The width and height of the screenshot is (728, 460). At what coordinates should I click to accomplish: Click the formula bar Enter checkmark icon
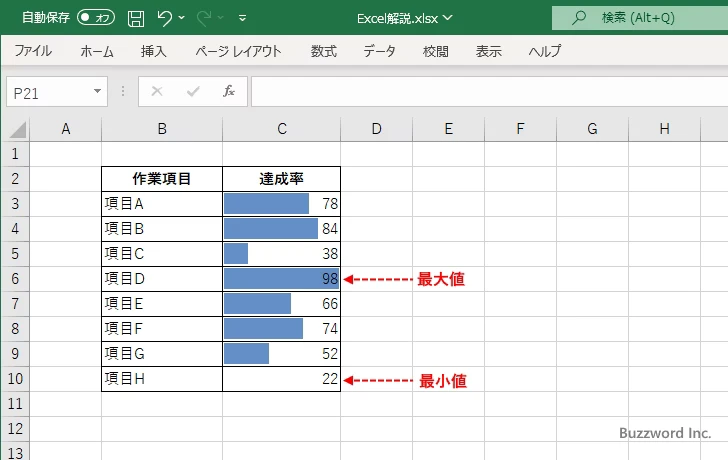point(193,91)
